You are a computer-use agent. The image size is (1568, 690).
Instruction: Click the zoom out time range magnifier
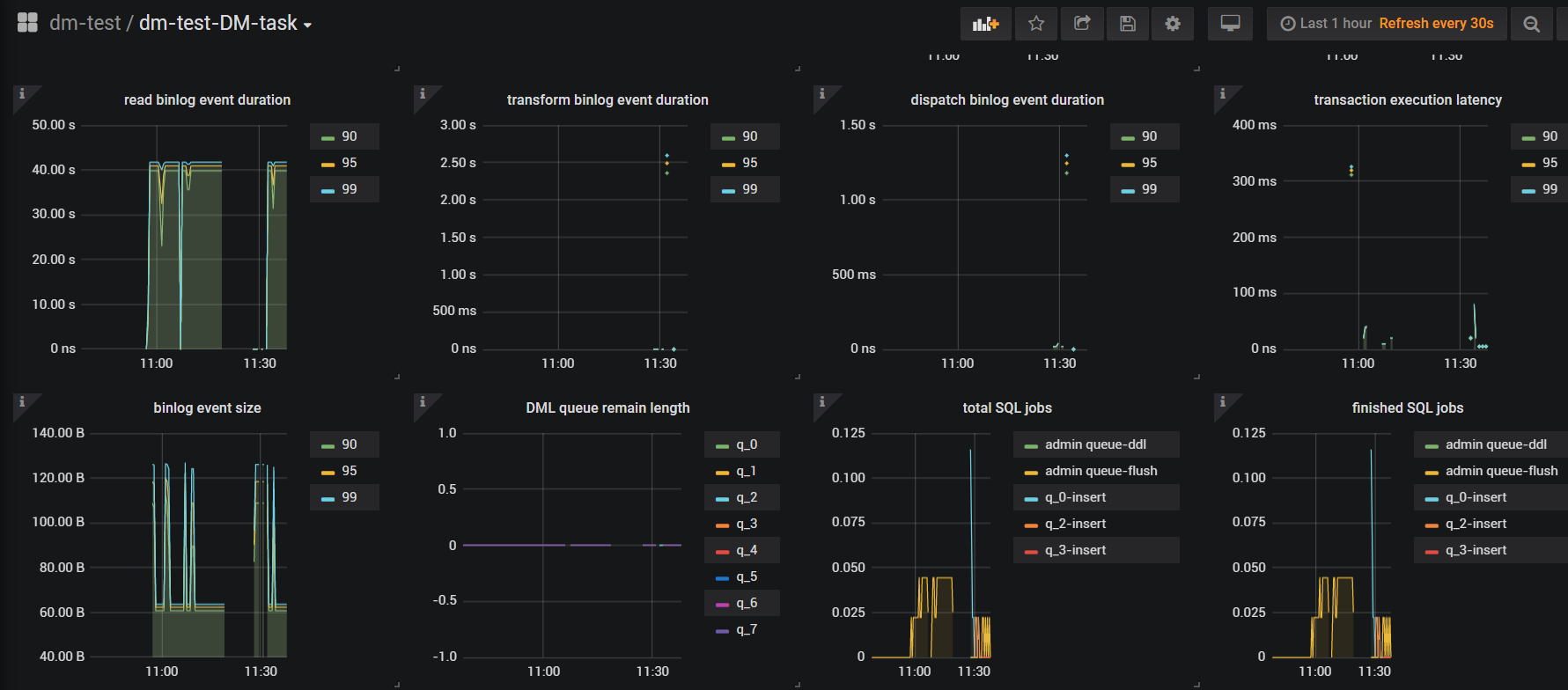coord(1532,24)
